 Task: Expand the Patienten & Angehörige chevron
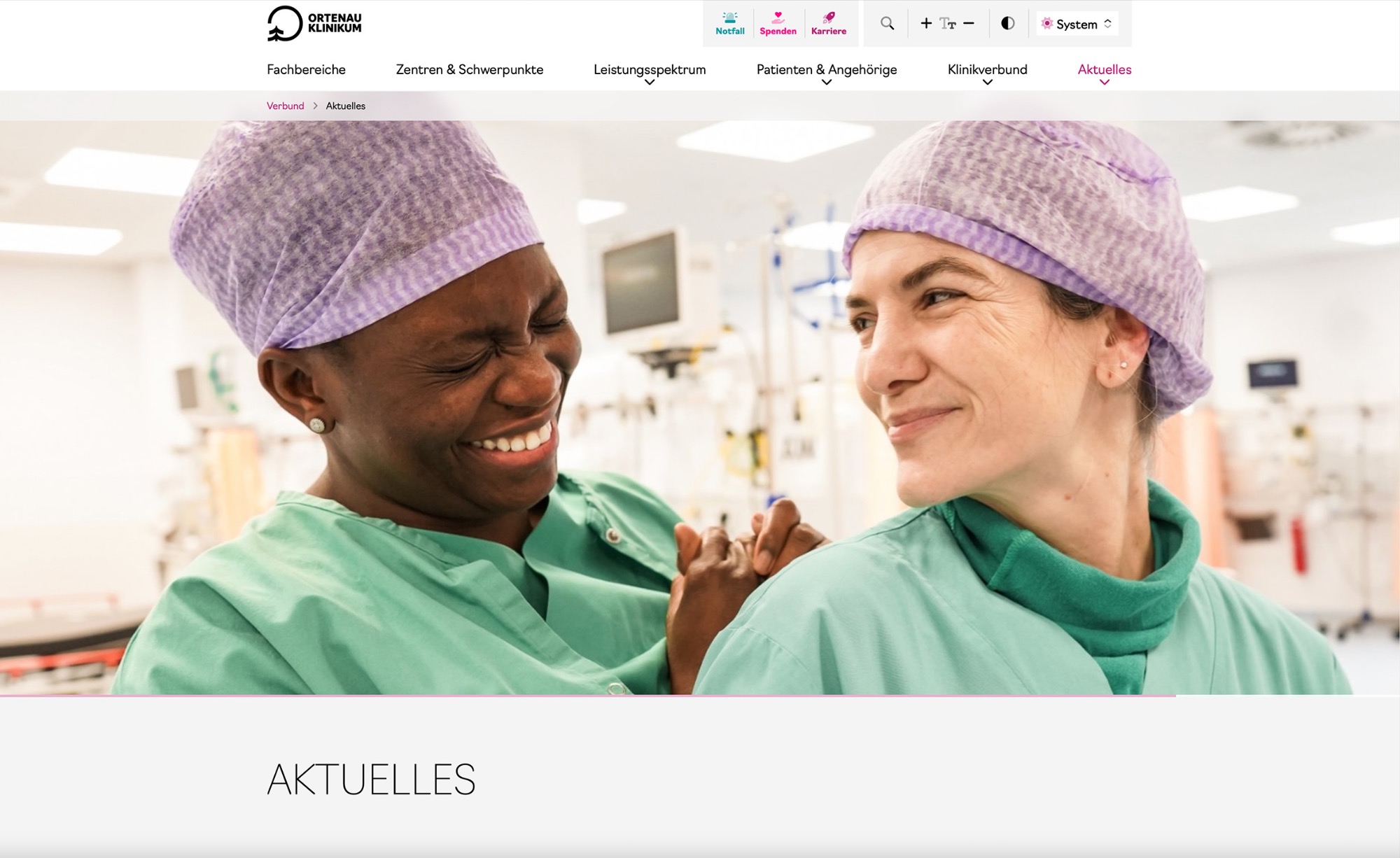(827, 83)
